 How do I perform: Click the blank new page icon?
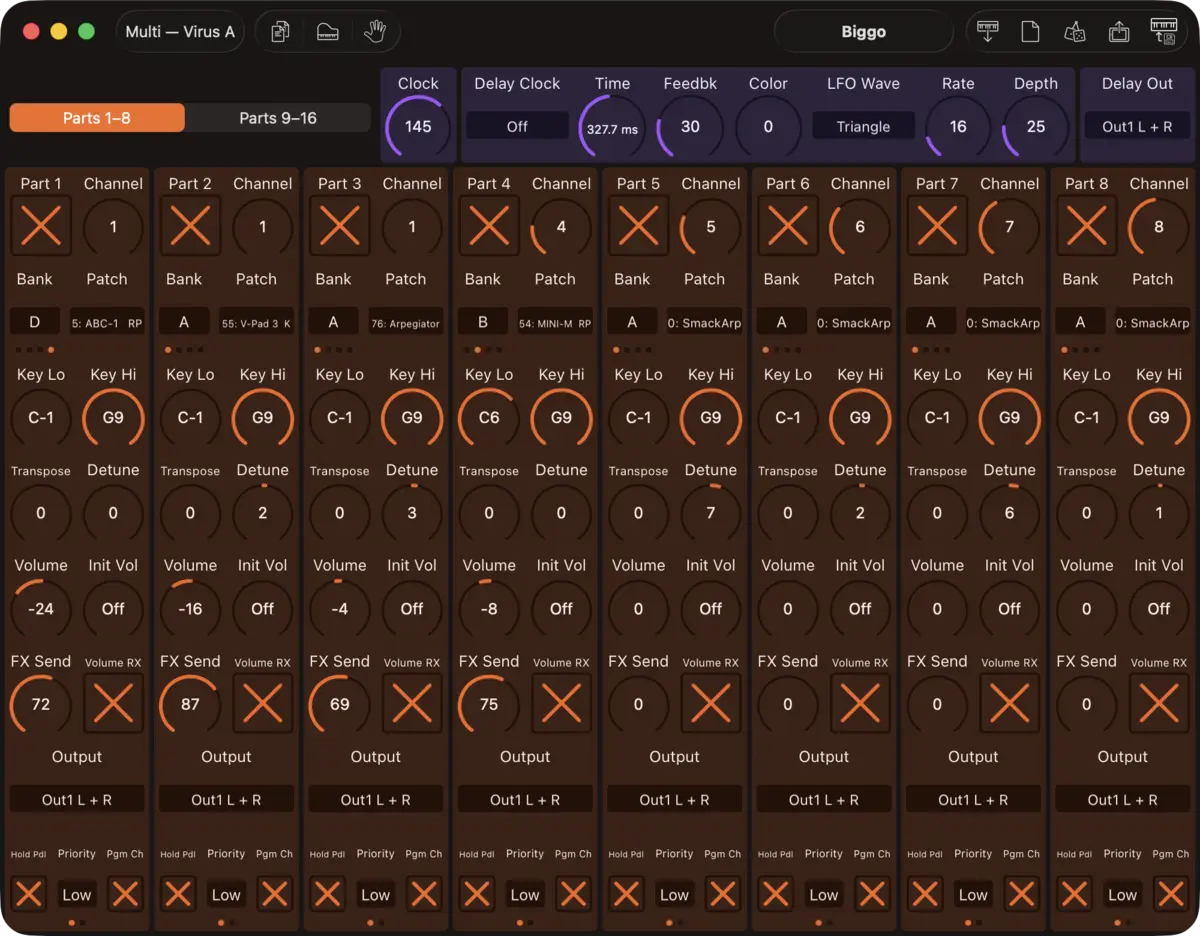point(1030,32)
